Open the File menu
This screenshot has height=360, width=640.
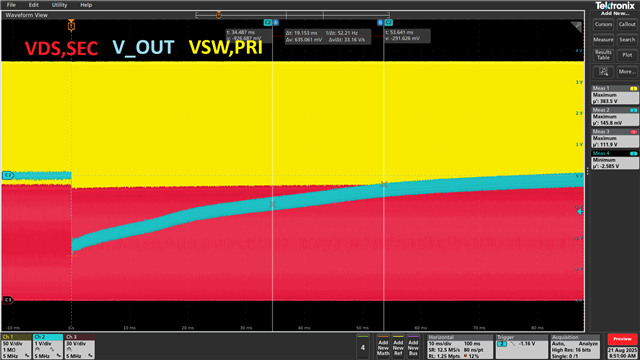click(11, 5)
